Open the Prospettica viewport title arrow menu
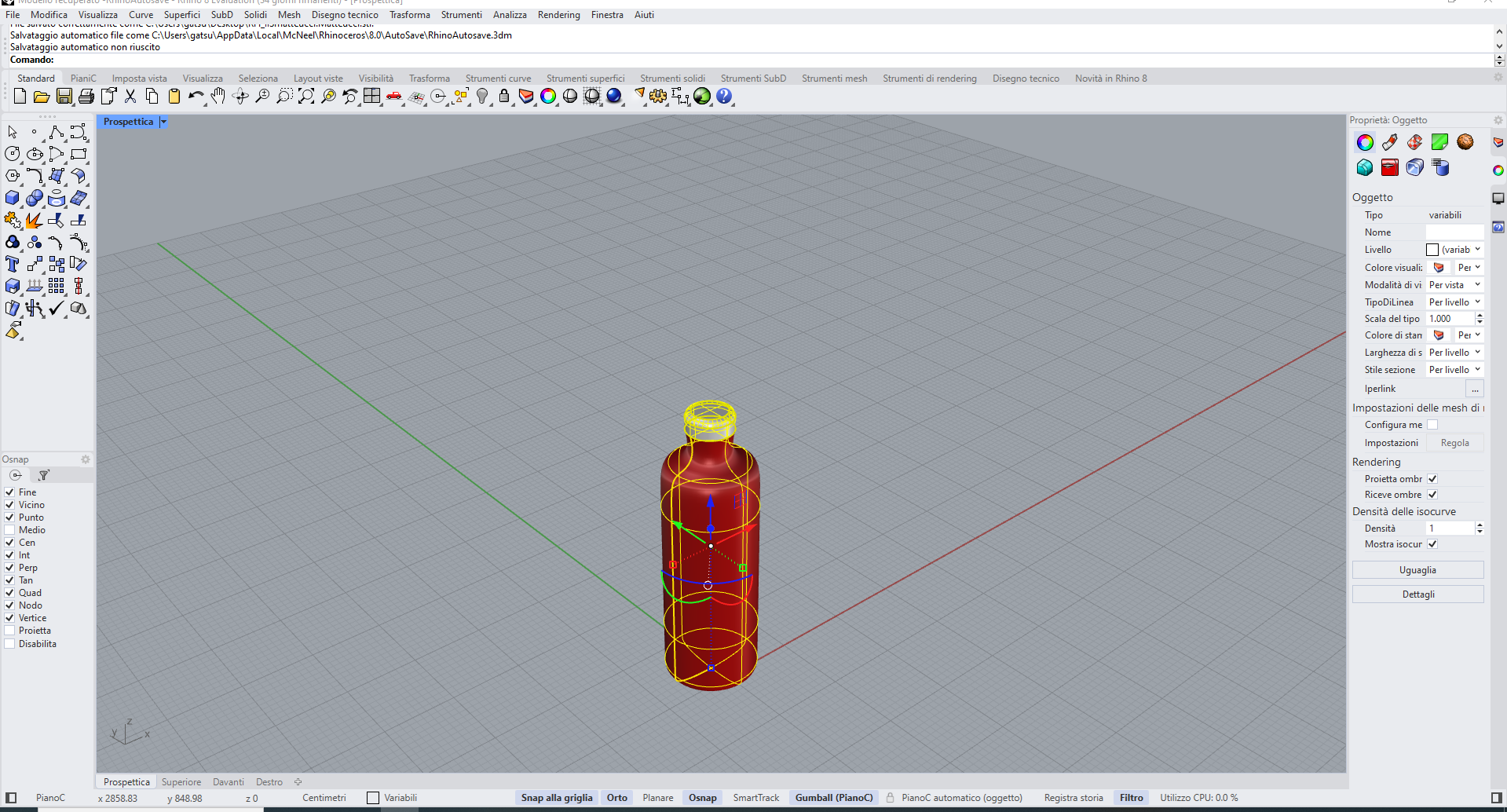This screenshot has width=1507, height=812. (x=163, y=122)
